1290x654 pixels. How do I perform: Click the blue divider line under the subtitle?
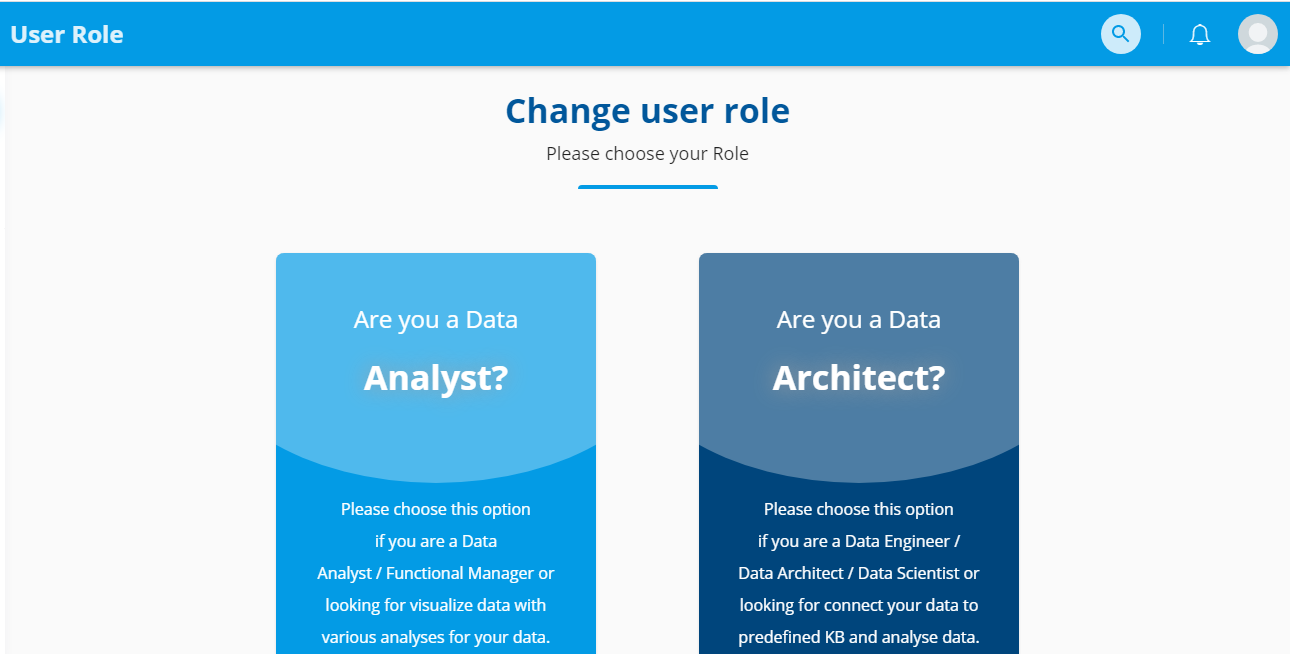tap(648, 187)
